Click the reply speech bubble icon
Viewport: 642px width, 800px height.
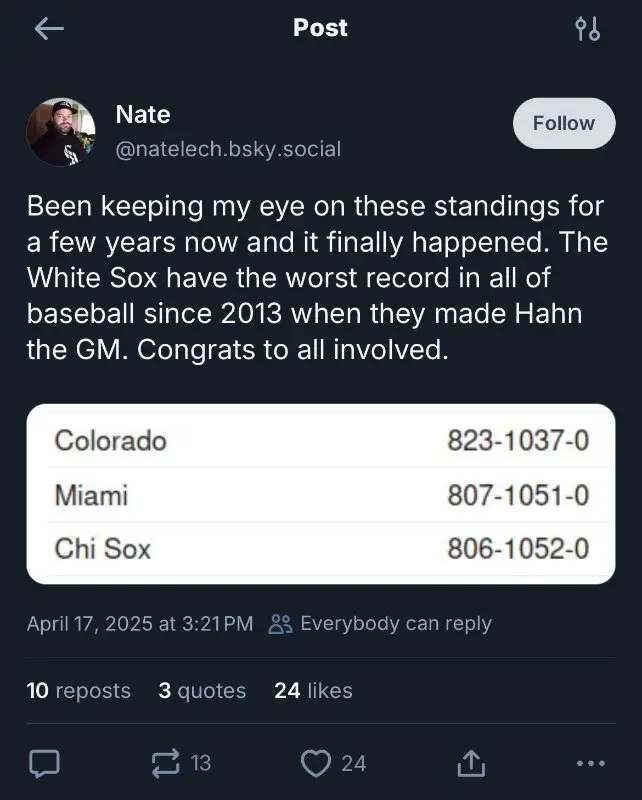pos(44,764)
